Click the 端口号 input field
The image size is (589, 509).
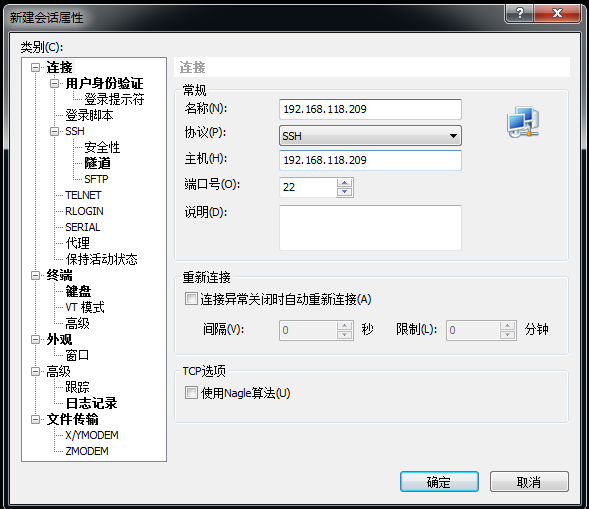coord(308,187)
